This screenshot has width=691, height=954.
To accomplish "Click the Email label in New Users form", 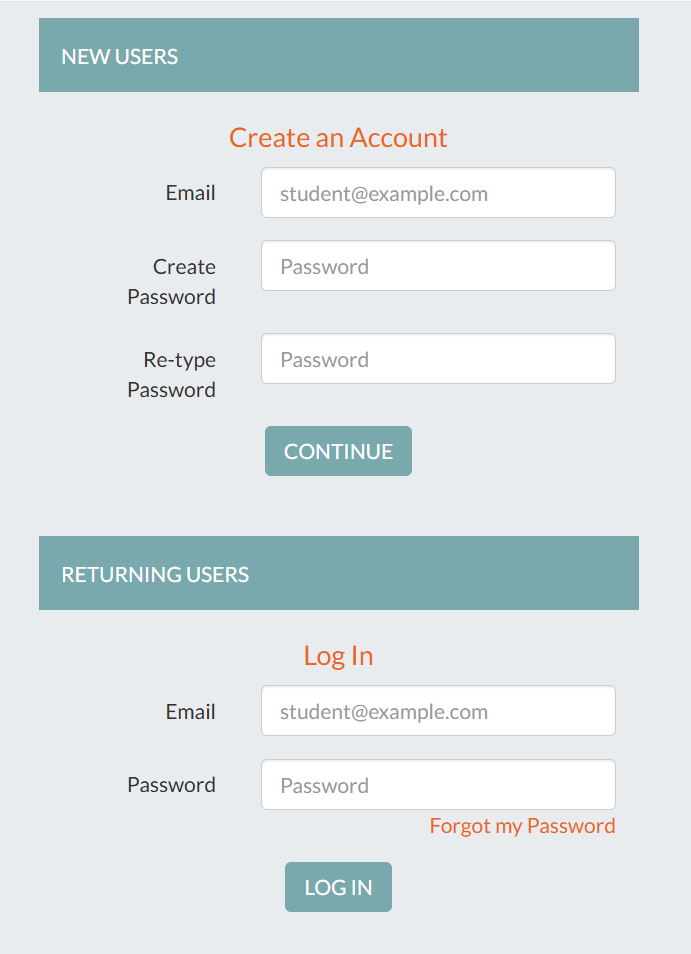I will point(190,193).
